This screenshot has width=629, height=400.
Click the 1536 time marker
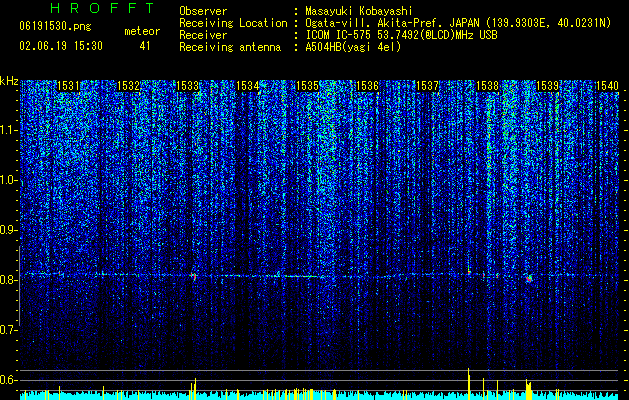pyautogui.click(x=367, y=86)
